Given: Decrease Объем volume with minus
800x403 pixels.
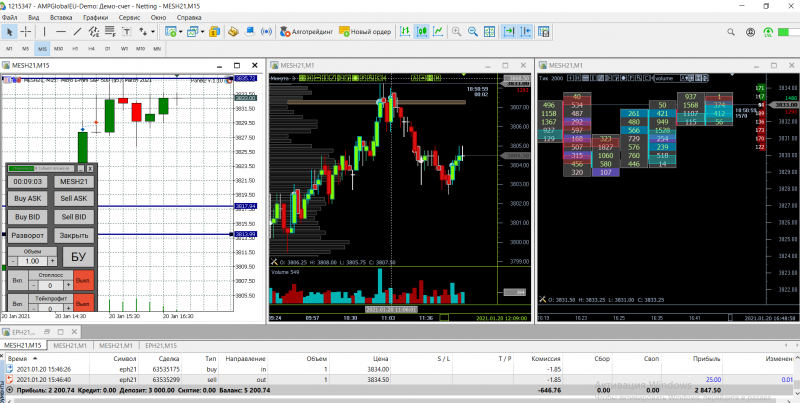Looking at the screenshot, I should click(13, 261).
